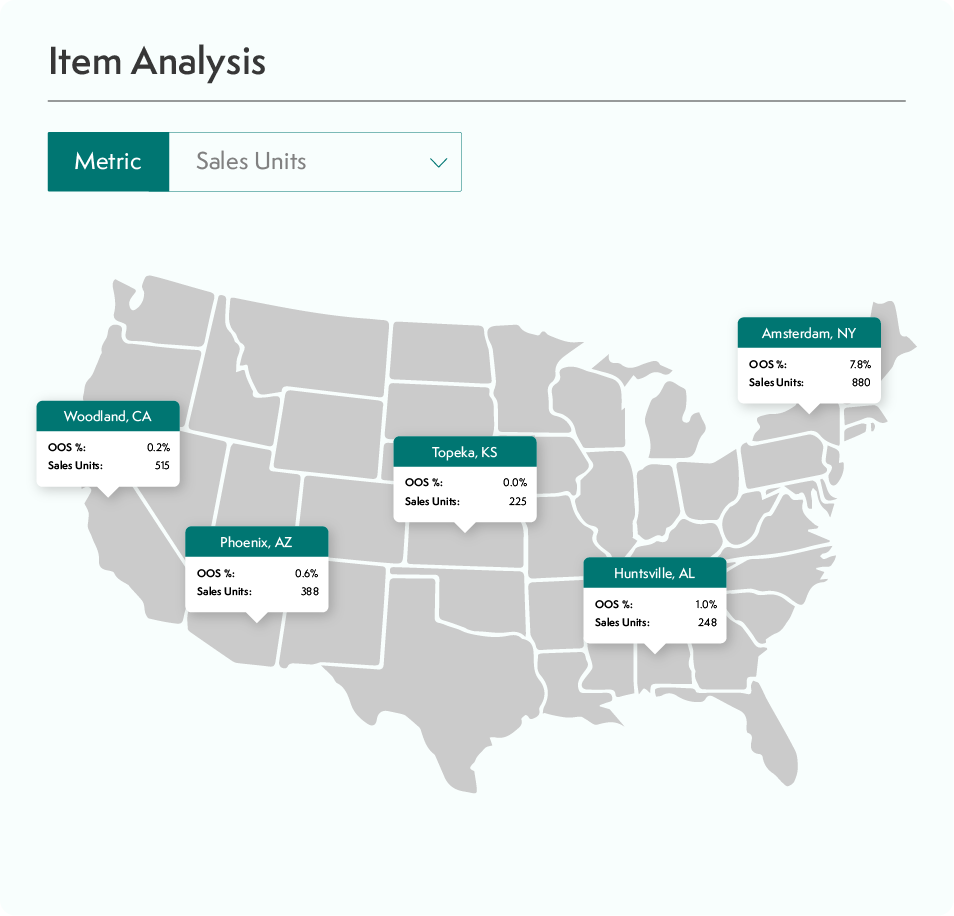Screen dimensions: 954x916
Task: Select the Phoenix, AZ tooltip header
Action: [x=256, y=542]
